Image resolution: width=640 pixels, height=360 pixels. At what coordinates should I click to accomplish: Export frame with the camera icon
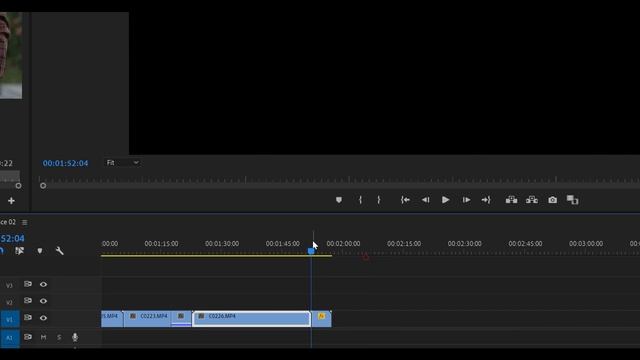click(552, 200)
